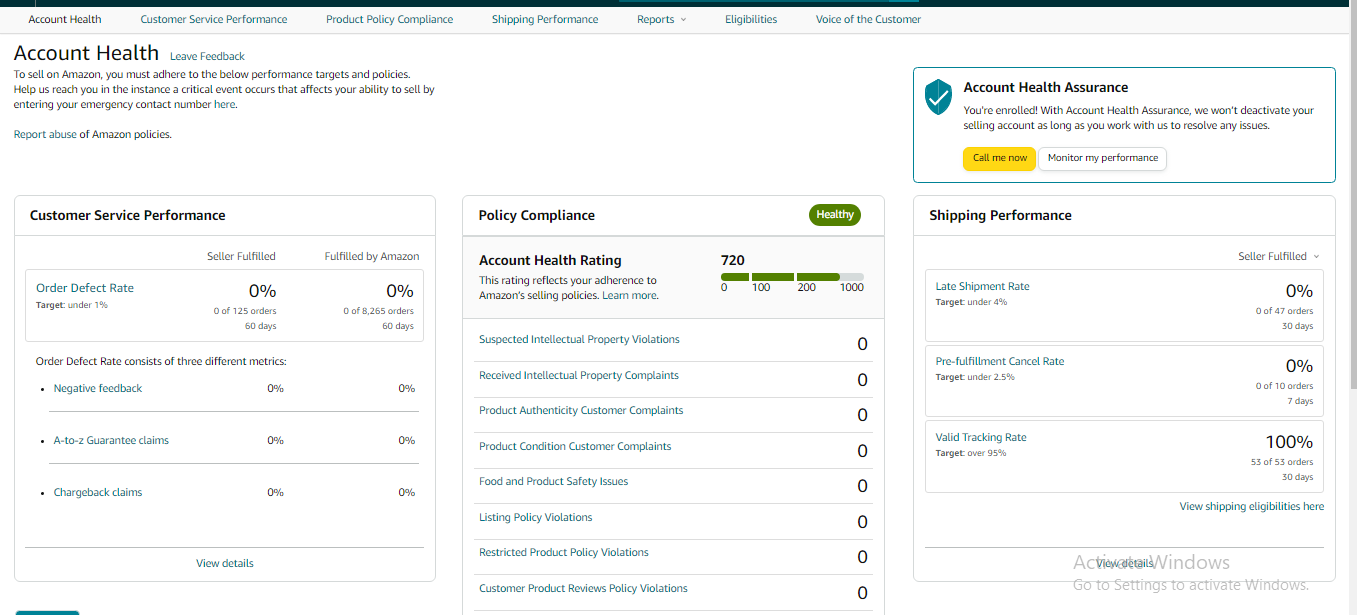View Suspected Intellectual Property Violations
1357x615 pixels.
pyautogui.click(x=579, y=340)
